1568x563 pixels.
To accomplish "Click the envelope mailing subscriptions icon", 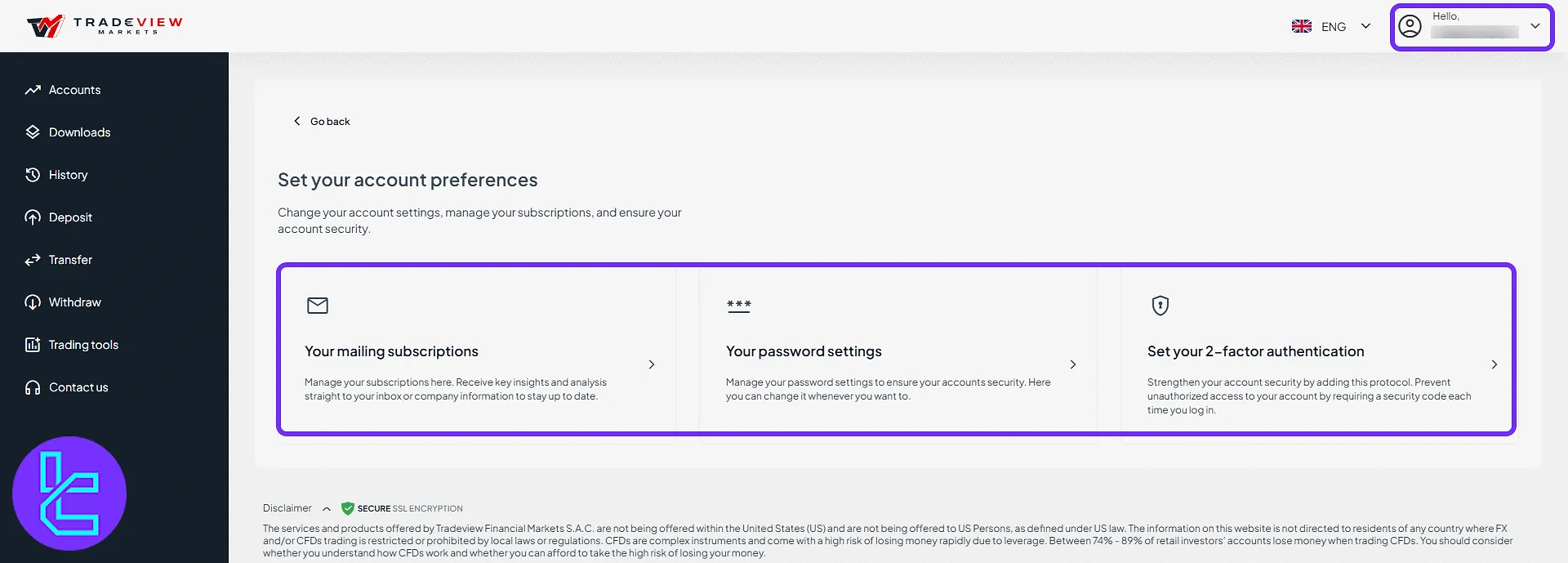I will pos(318,306).
